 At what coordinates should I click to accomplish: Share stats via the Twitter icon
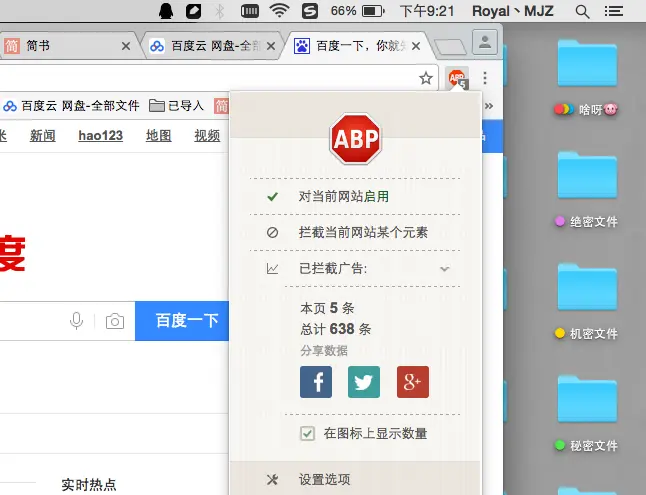click(x=364, y=382)
